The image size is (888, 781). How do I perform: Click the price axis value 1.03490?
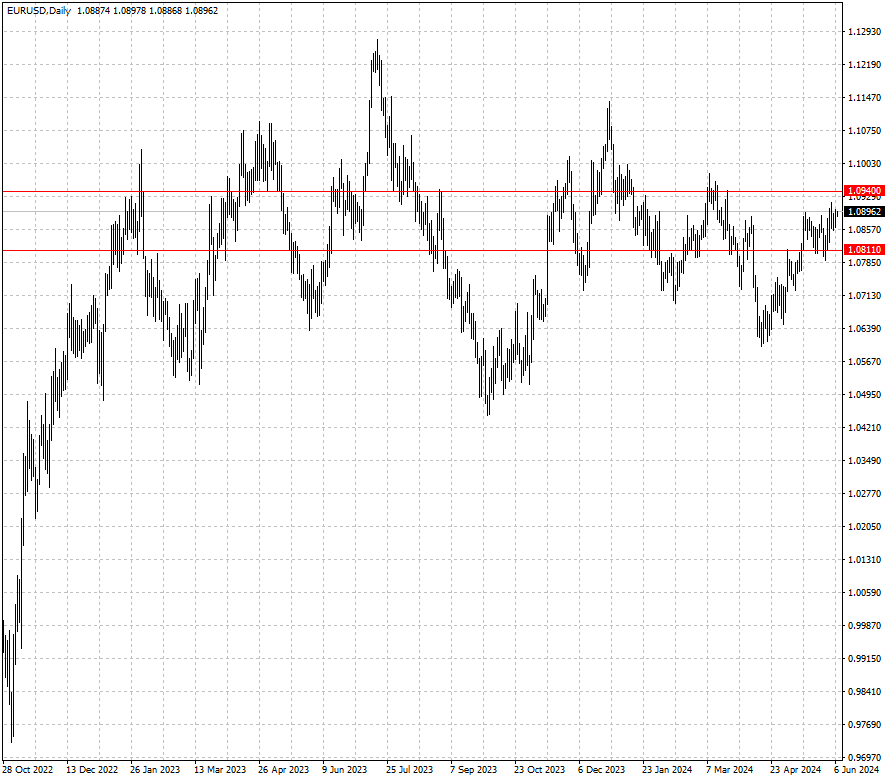(864, 461)
